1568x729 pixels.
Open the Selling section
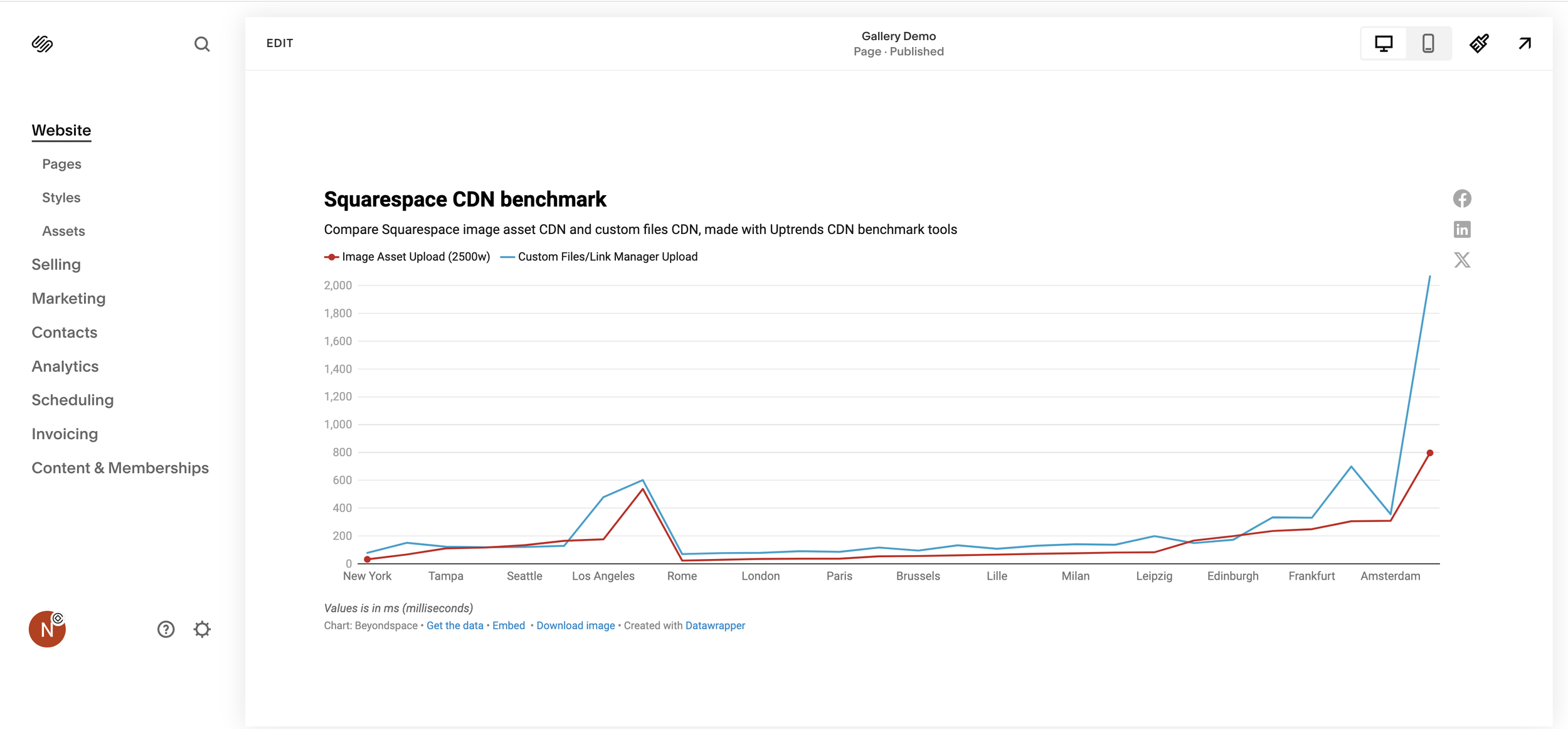click(56, 265)
